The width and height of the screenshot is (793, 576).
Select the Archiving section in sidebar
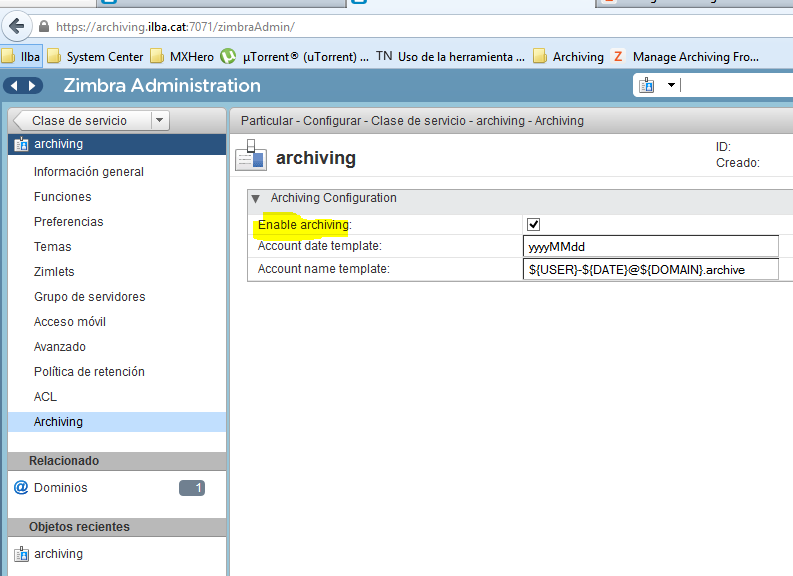(x=117, y=422)
